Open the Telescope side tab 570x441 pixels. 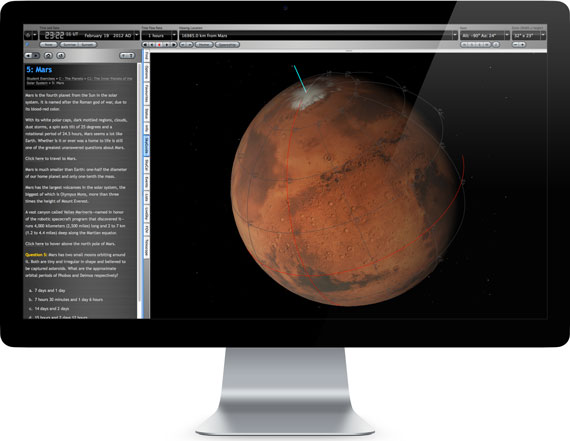tap(146, 247)
